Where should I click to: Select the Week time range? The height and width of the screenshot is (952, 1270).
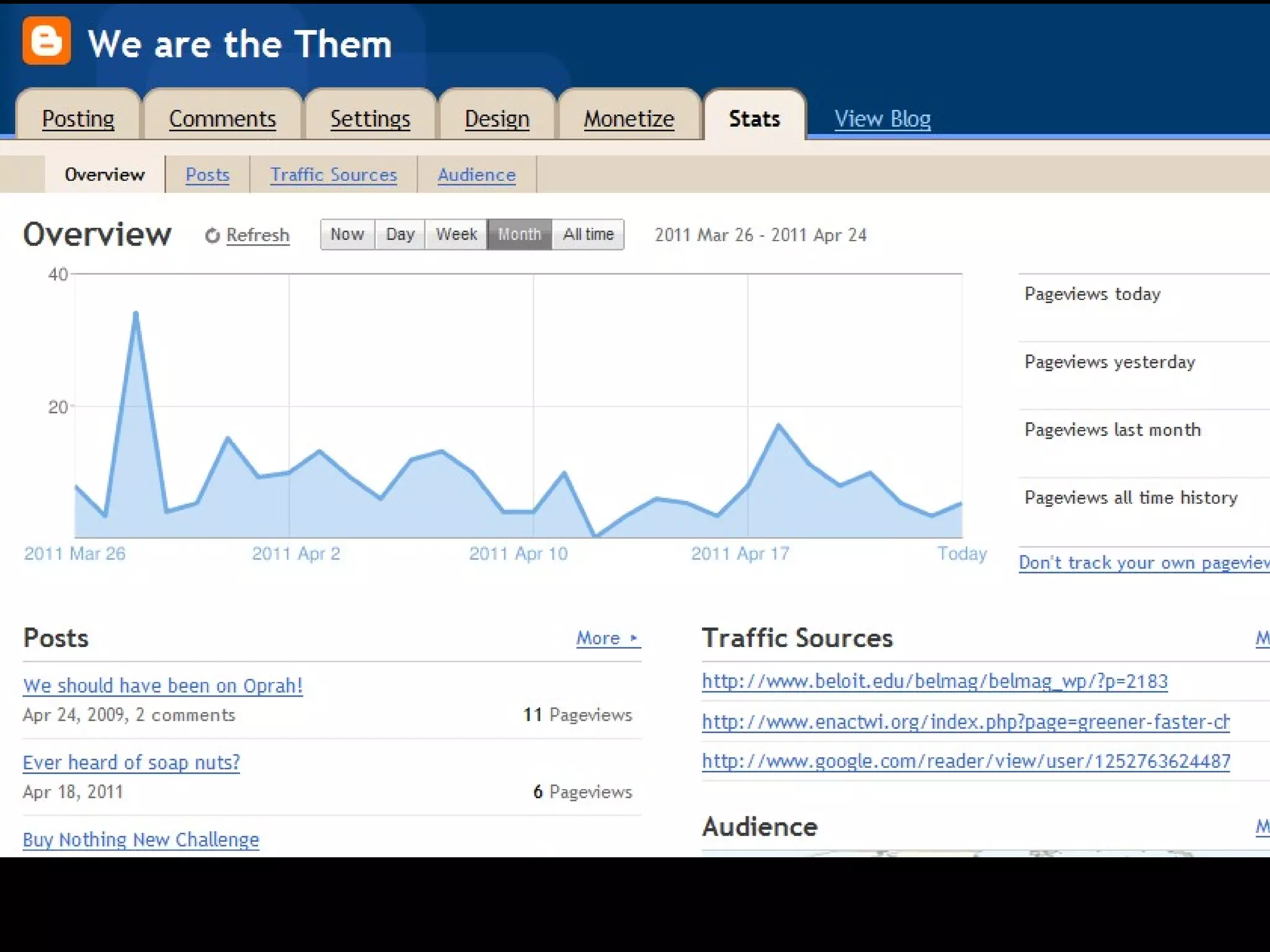click(456, 234)
